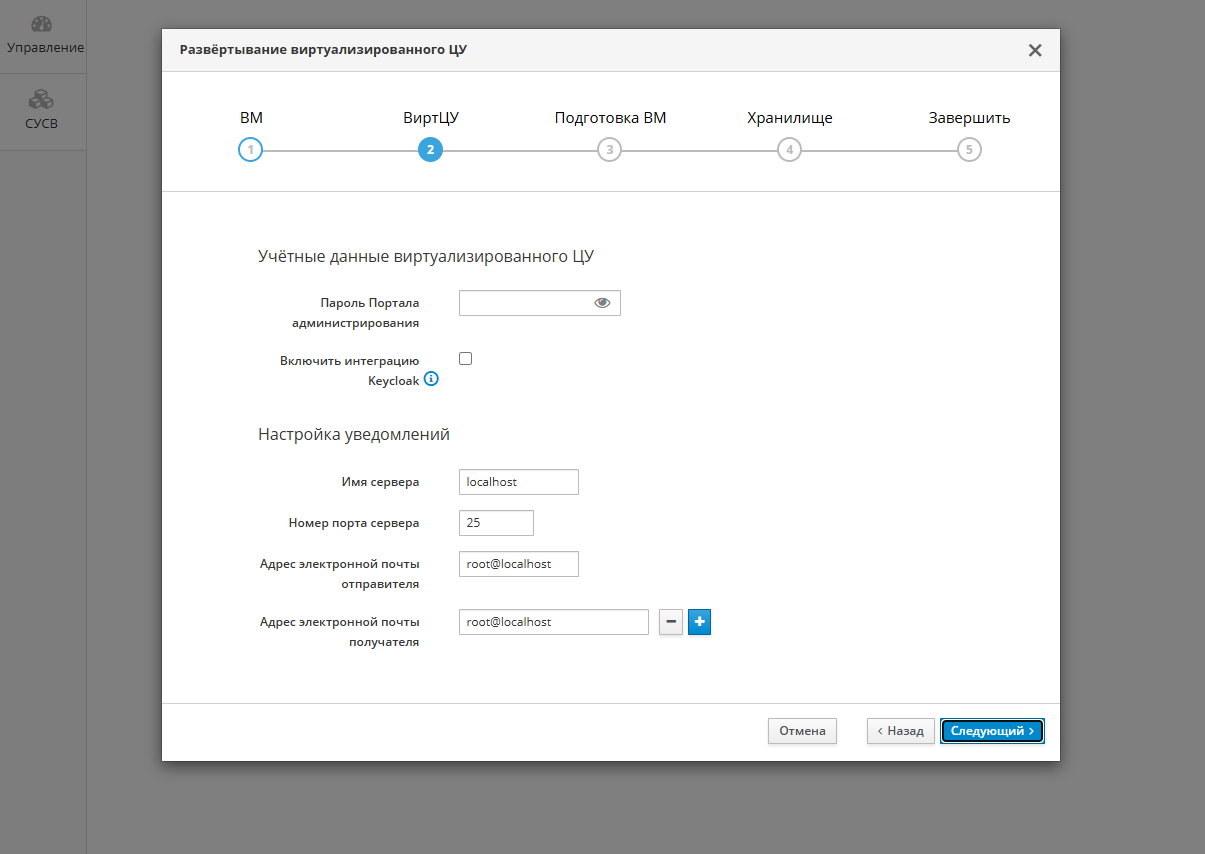1205x854 pixels.
Task: Open the СУСВ sidebar icon
Action: click(42, 100)
